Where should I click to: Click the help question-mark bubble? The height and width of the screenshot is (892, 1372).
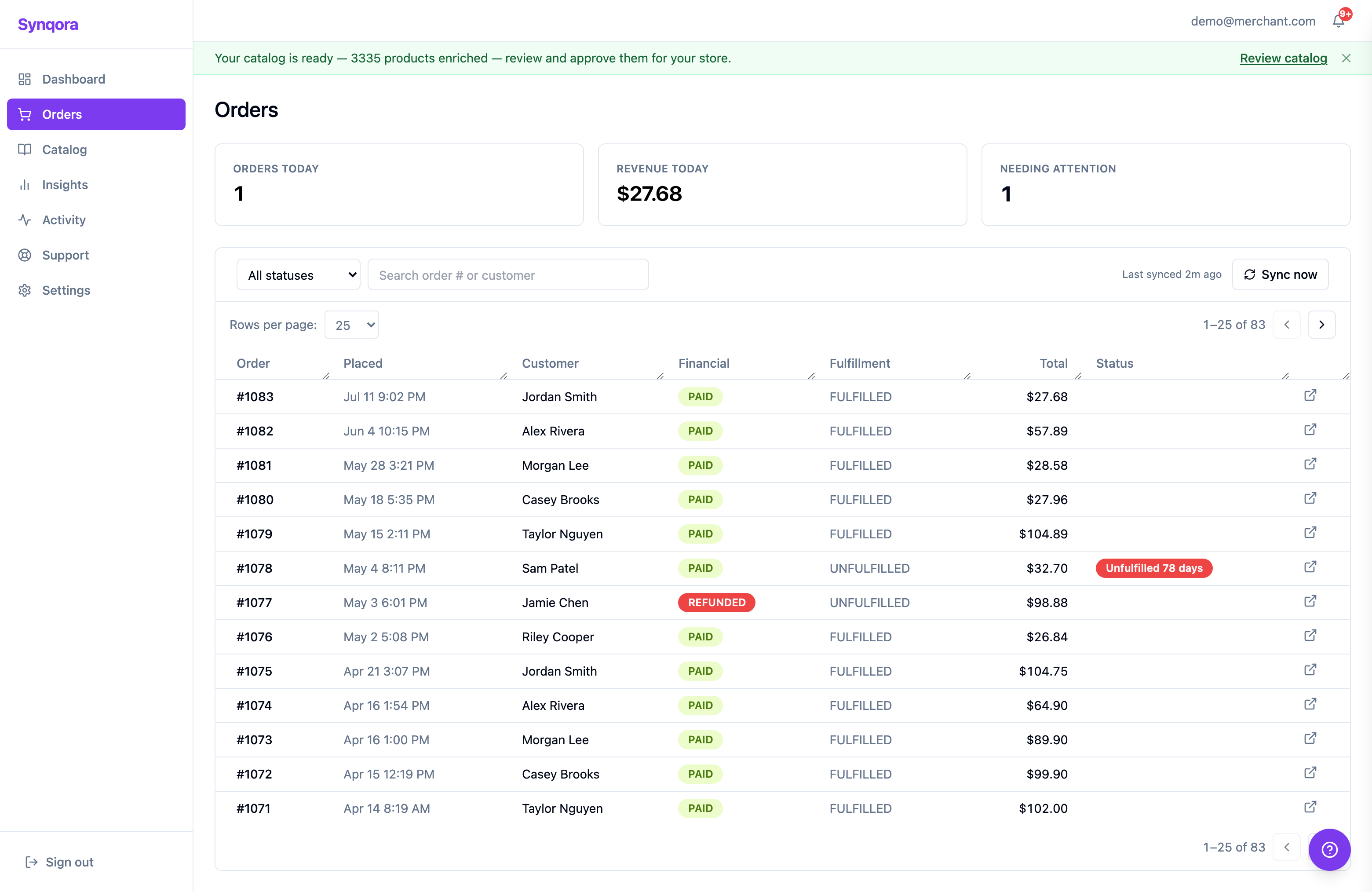pyautogui.click(x=1329, y=849)
